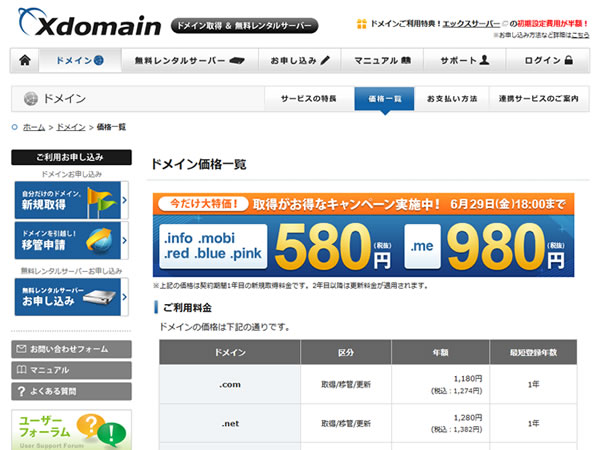
Task: Open the サポート navigation tab
Action: [x=465, y=60]
